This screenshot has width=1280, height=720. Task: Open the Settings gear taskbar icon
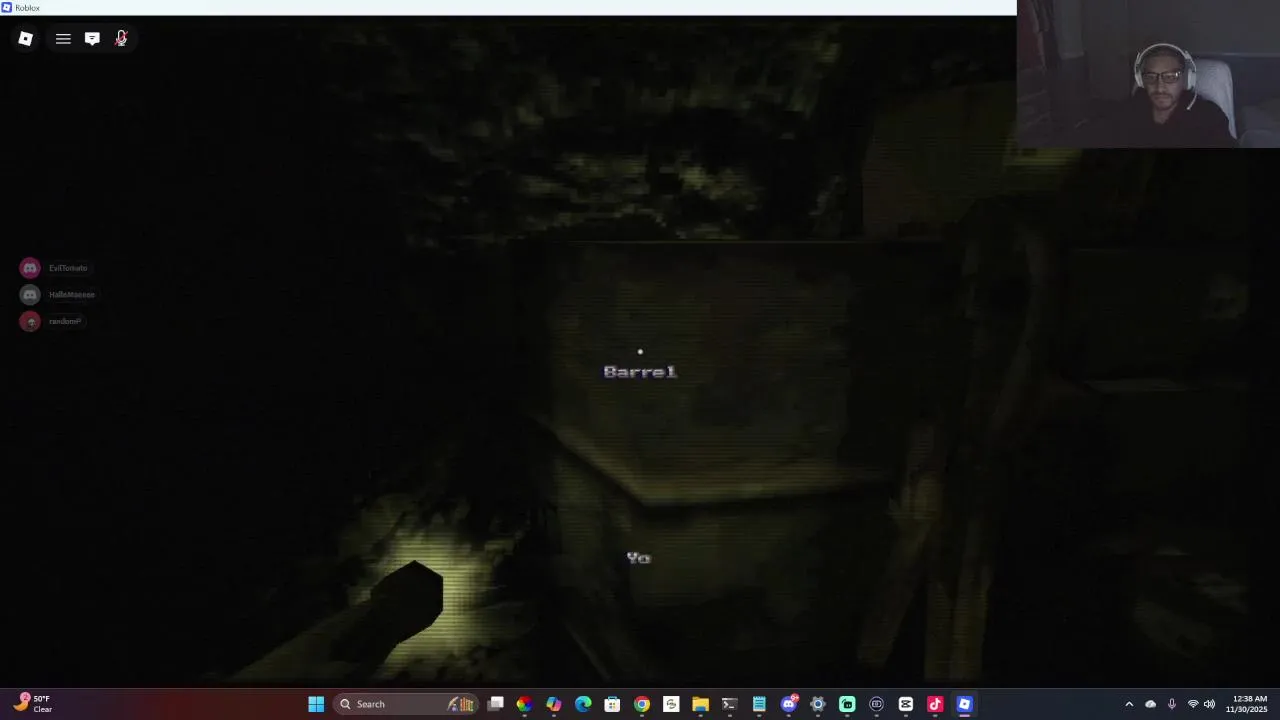click(x=818, y=704)
